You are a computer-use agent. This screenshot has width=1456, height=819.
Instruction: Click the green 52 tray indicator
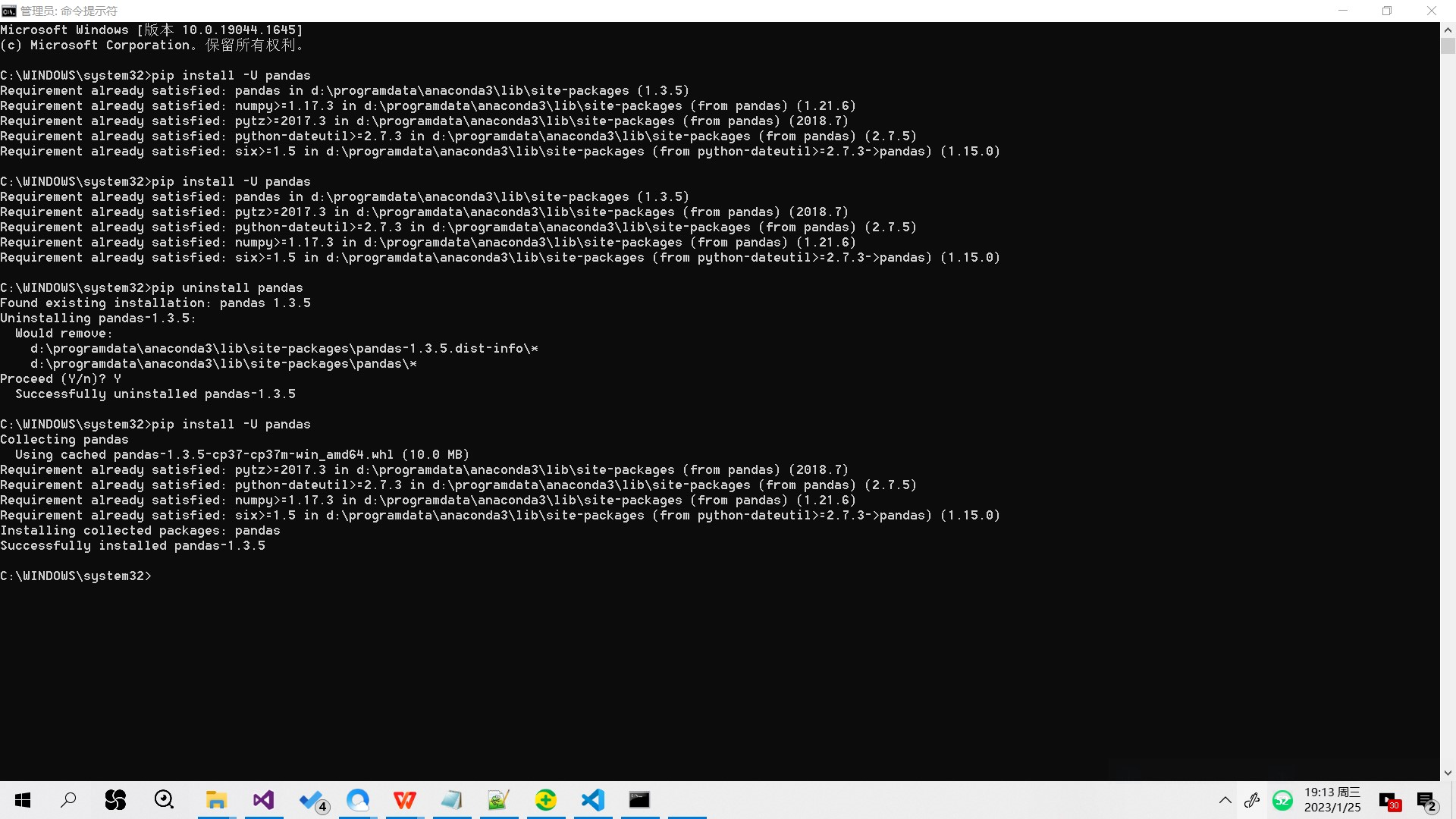[1282, 800]
